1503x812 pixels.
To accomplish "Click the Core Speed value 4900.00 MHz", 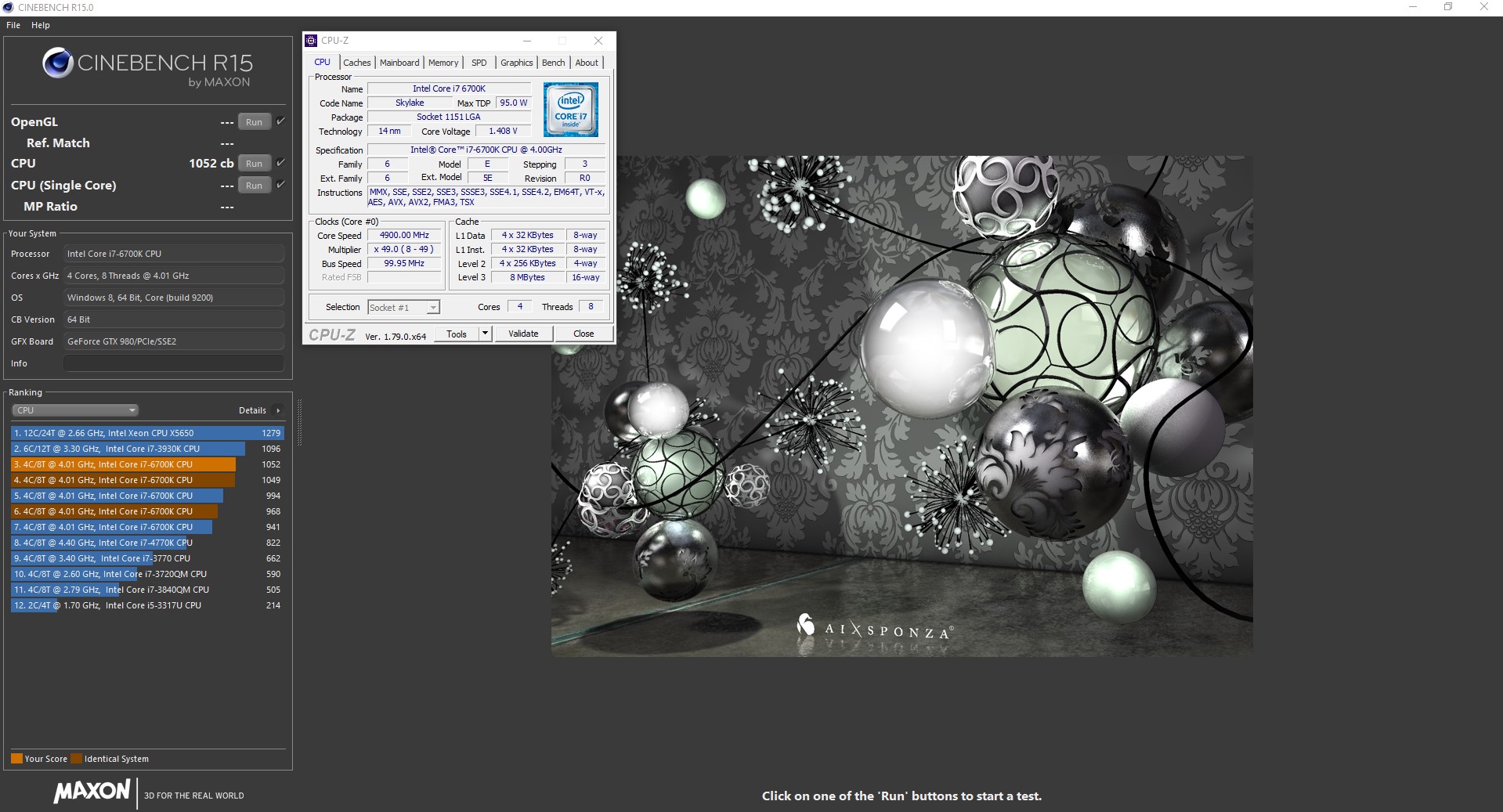I will coord(404,235).
